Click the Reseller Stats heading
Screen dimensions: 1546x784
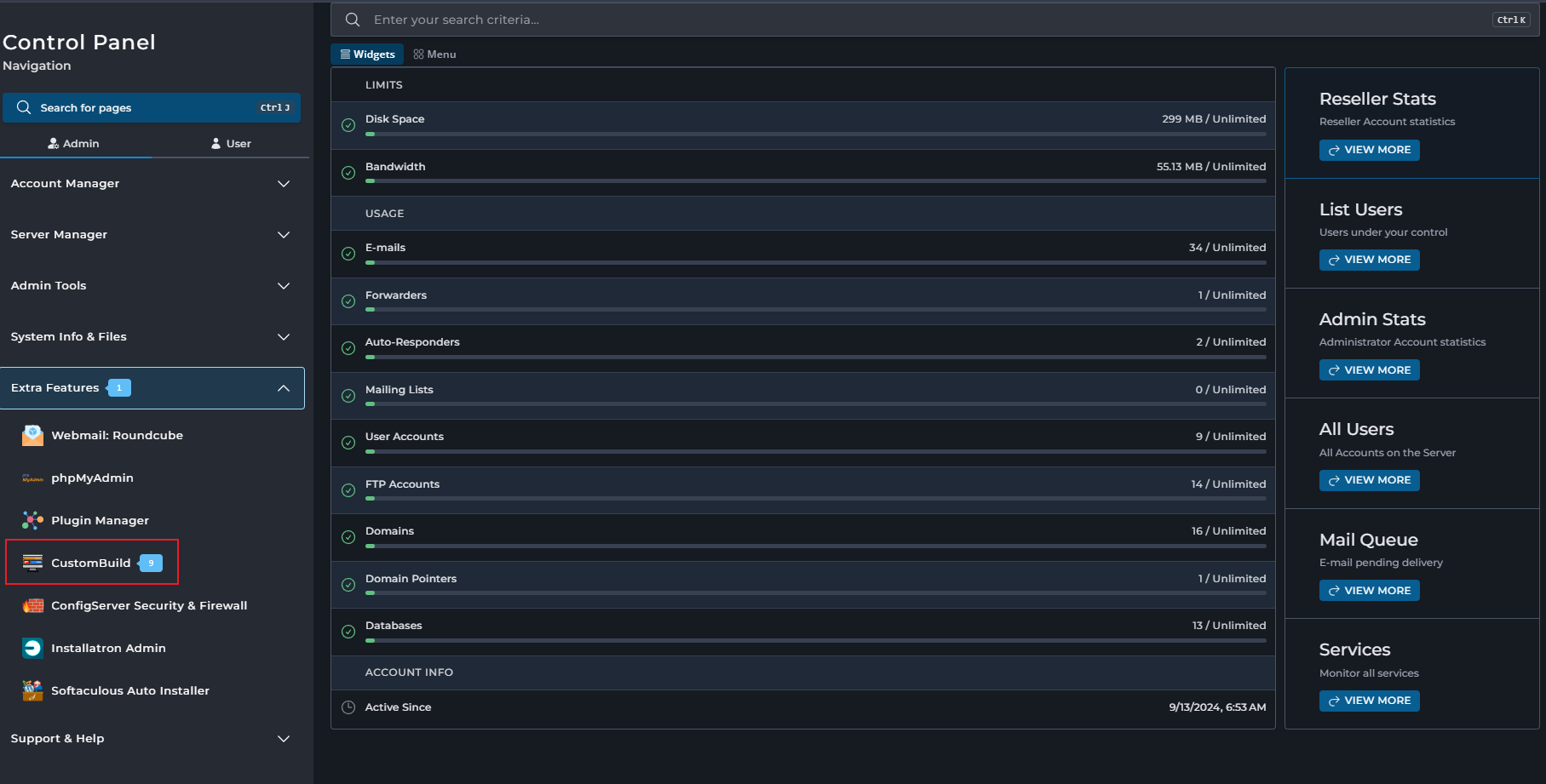tap(1377, 99)
